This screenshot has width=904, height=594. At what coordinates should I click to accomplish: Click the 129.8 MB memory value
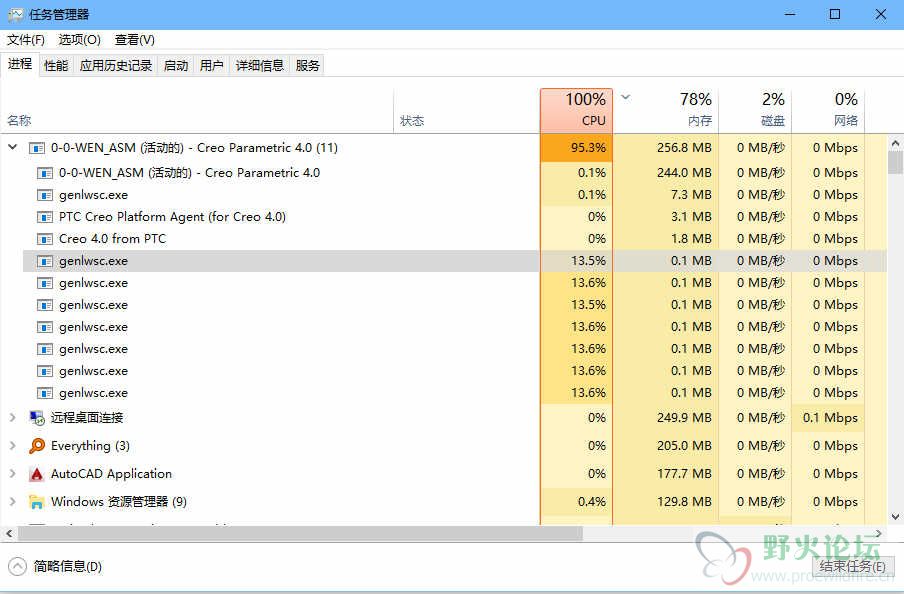pyautogui.click(x=684, y=502)
